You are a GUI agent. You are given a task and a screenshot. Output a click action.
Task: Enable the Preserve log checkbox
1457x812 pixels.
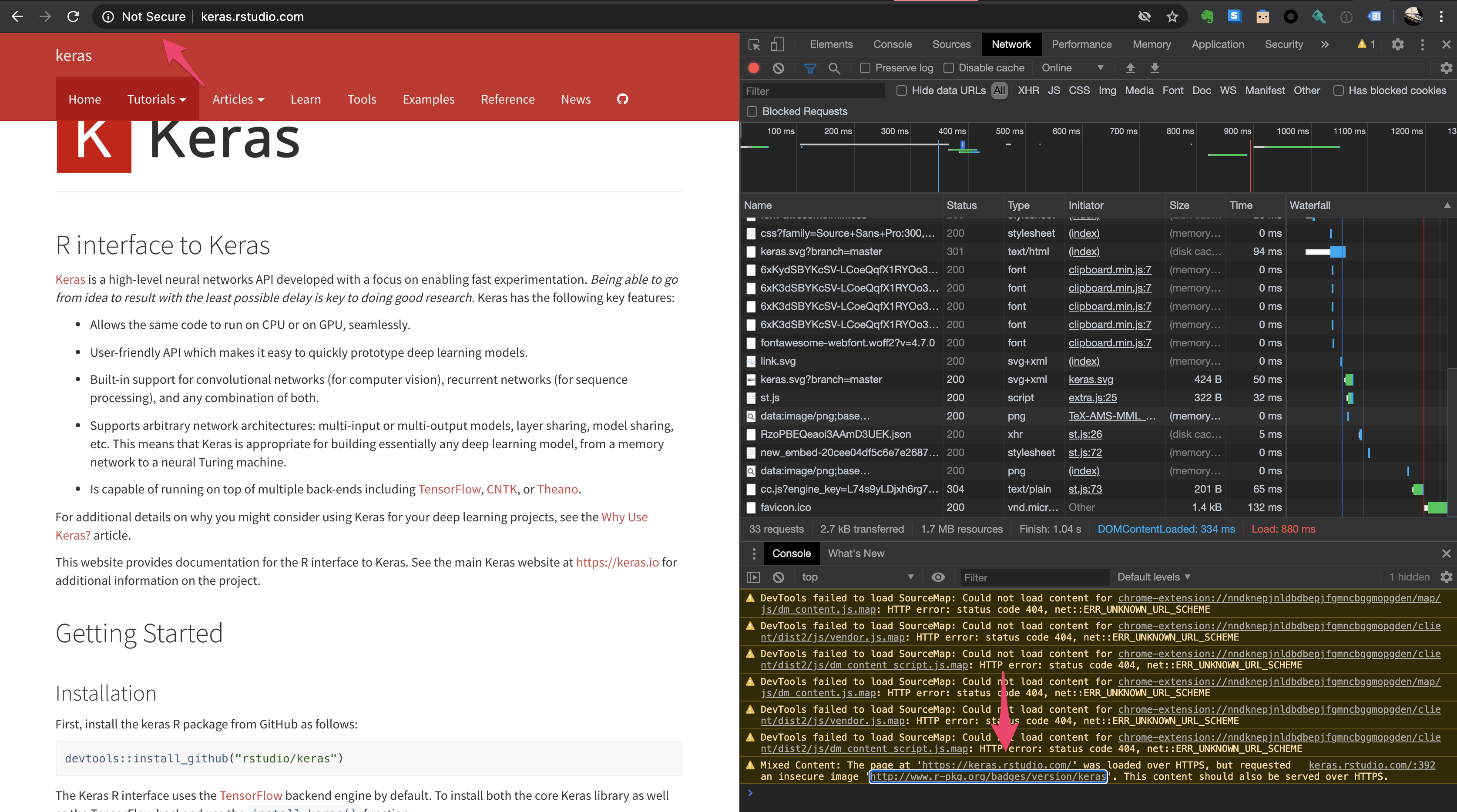[x=865, y=68]
